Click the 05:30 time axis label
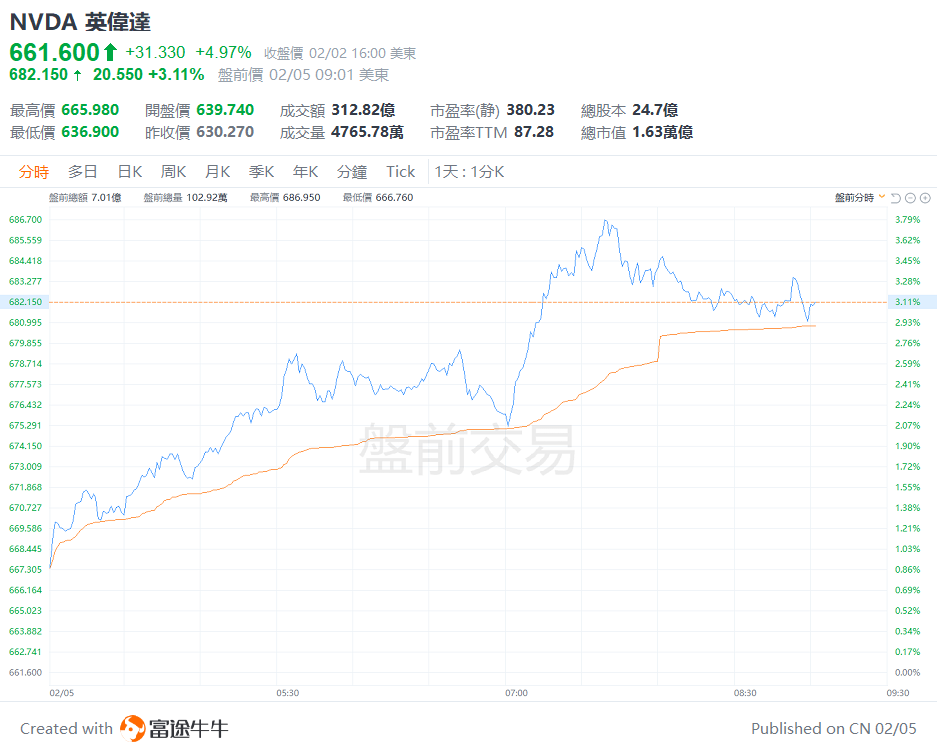937x755 pixels. pyautogui.click(x=287, y=693)
